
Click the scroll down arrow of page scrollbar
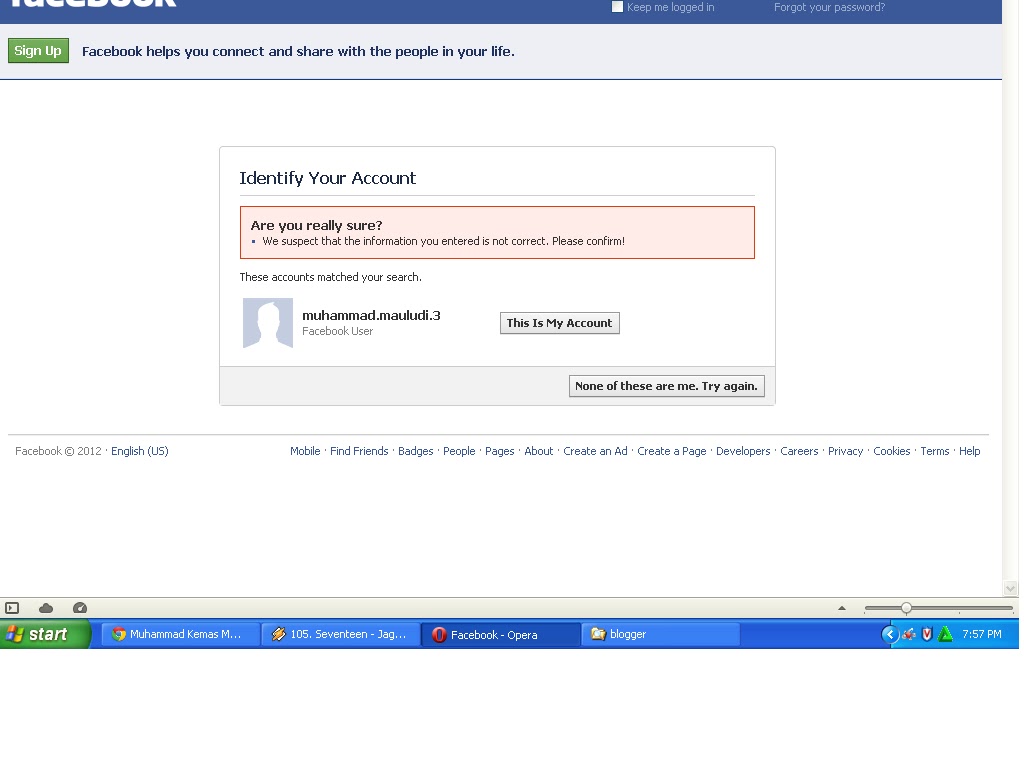click(1010, 588)
